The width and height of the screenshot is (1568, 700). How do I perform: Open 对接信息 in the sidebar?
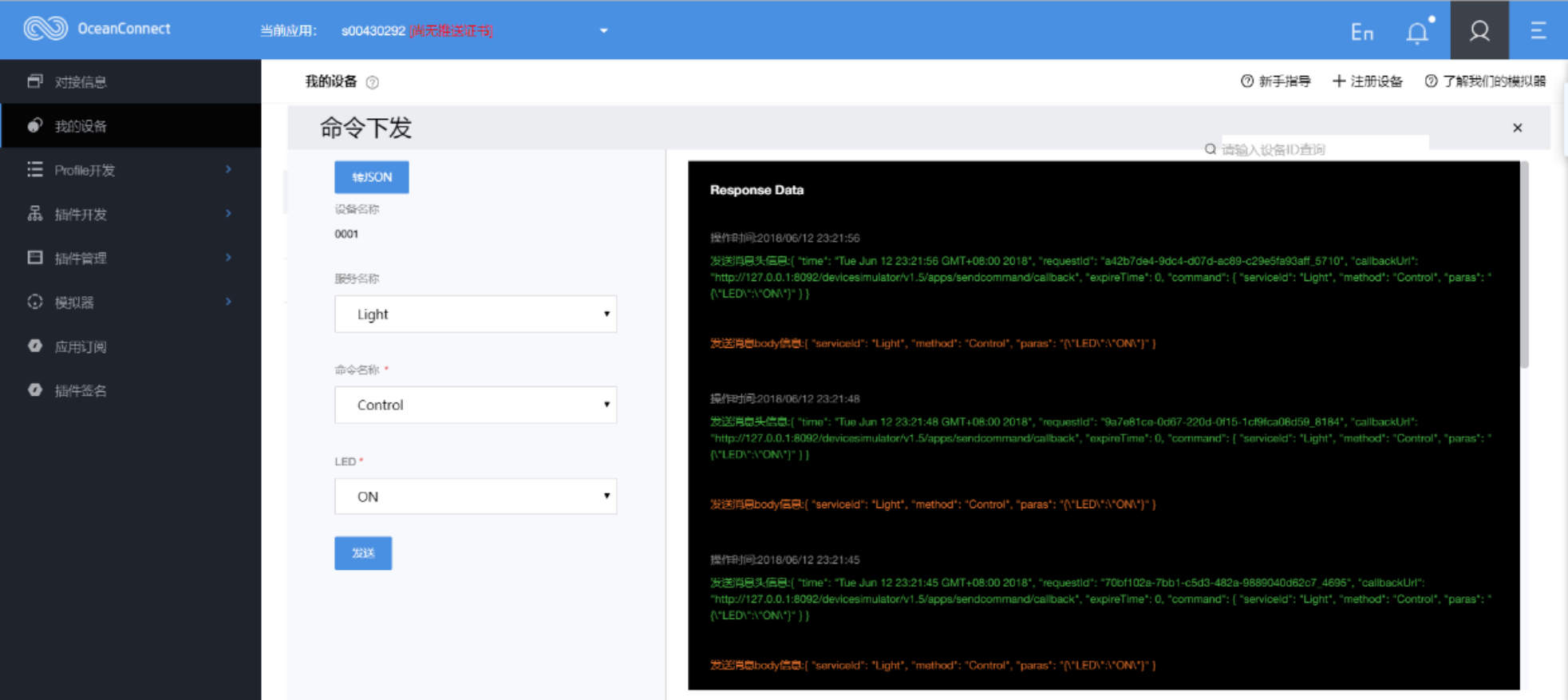click(131, 81)
